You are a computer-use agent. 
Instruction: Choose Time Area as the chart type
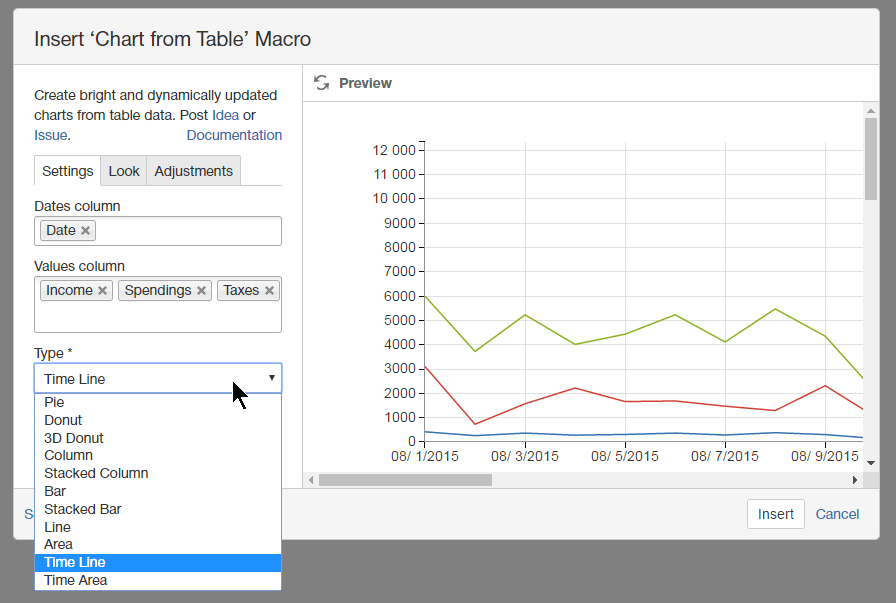coord(75,580)
